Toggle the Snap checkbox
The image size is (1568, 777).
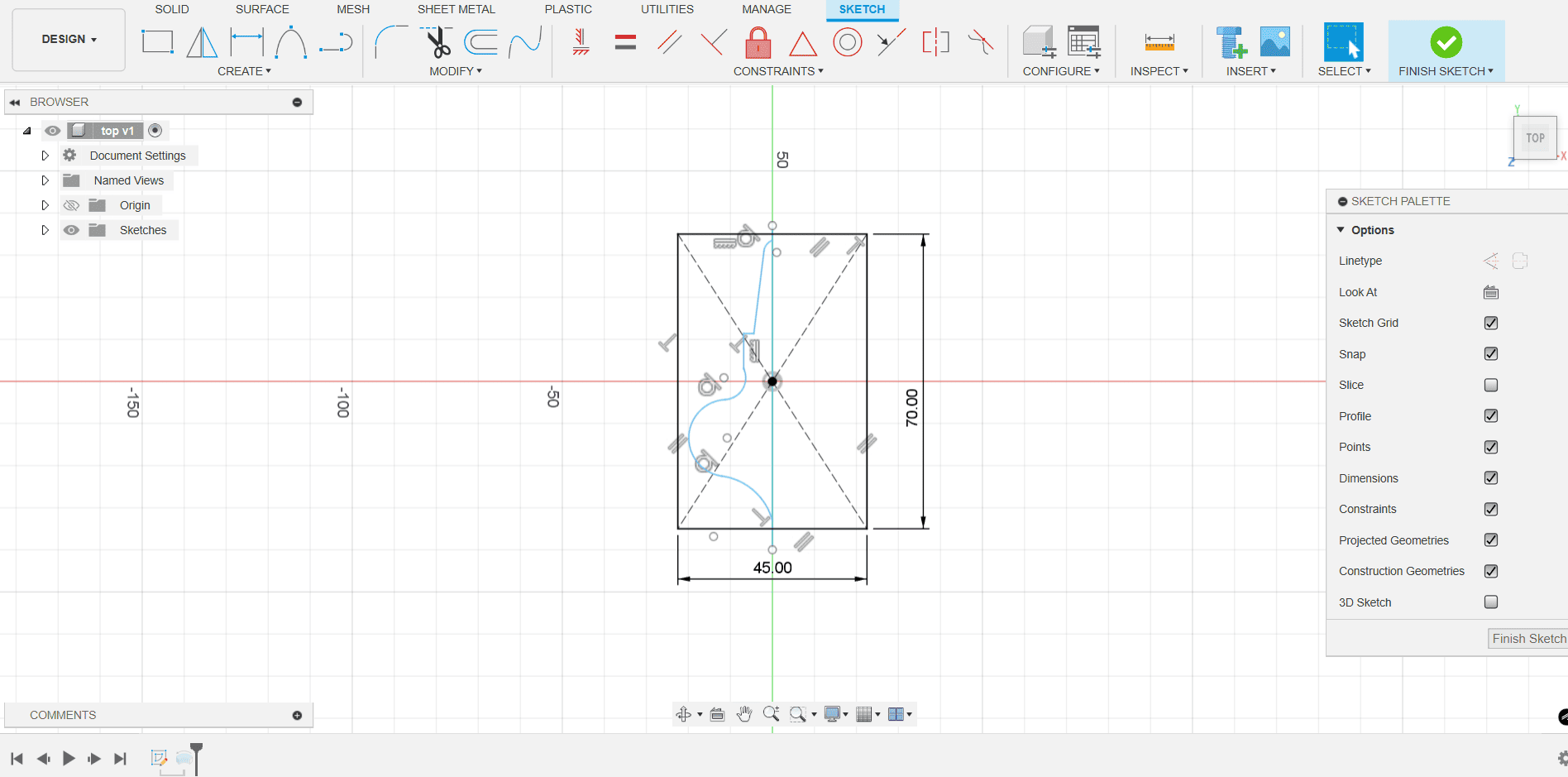1491,353
